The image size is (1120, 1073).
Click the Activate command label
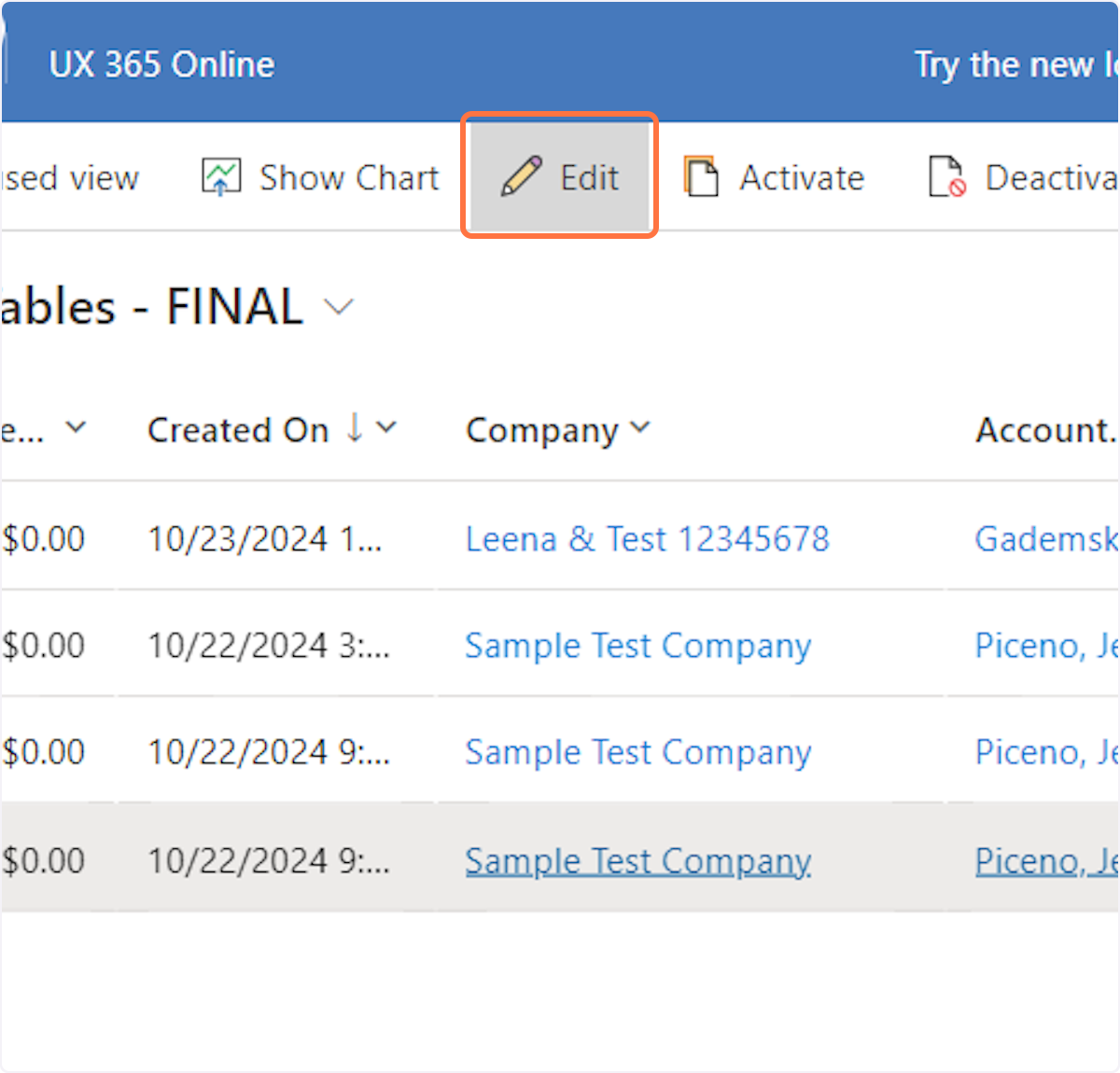point(802,177)
